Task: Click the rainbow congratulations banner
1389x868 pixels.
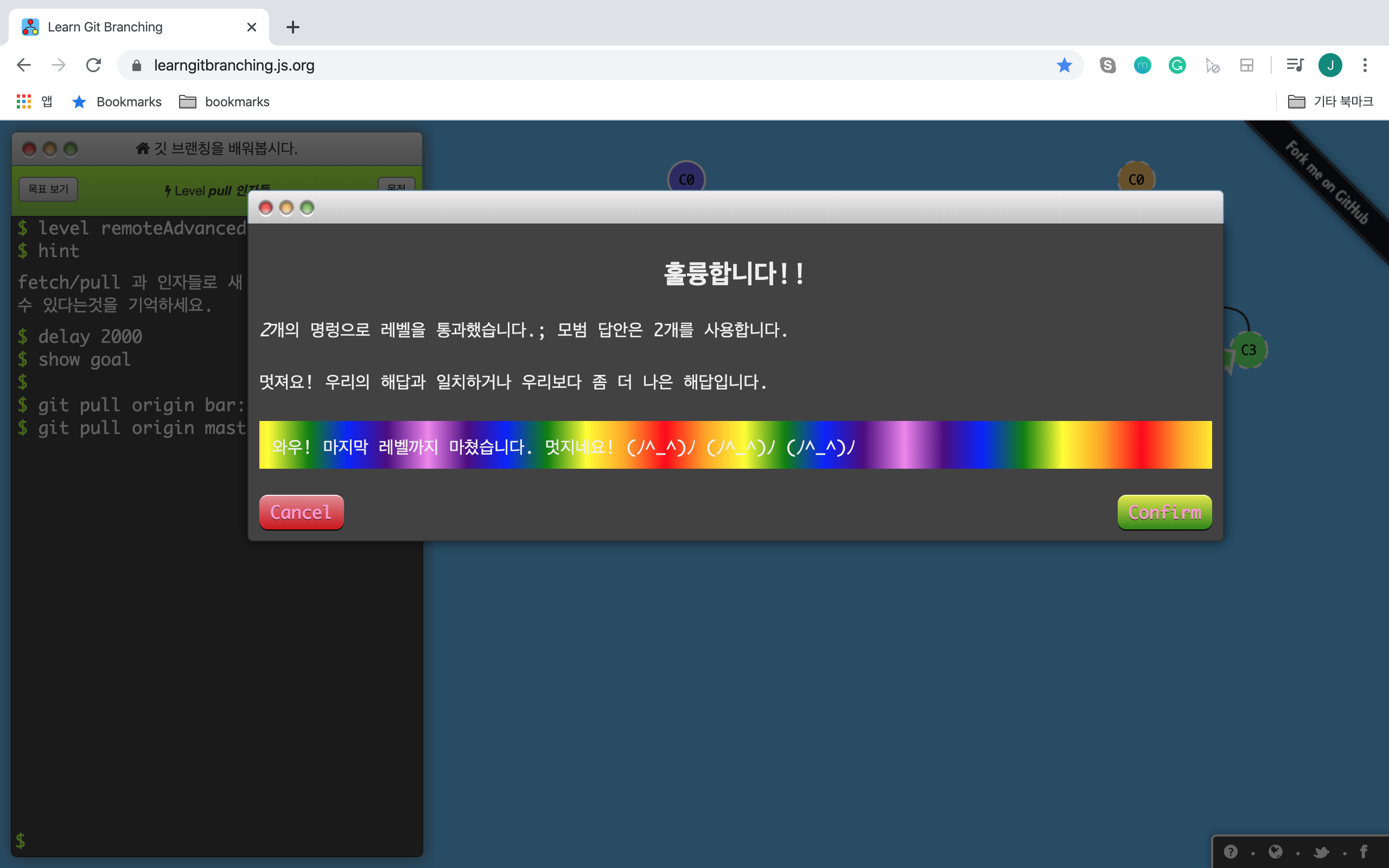Action: click(735, 445)
